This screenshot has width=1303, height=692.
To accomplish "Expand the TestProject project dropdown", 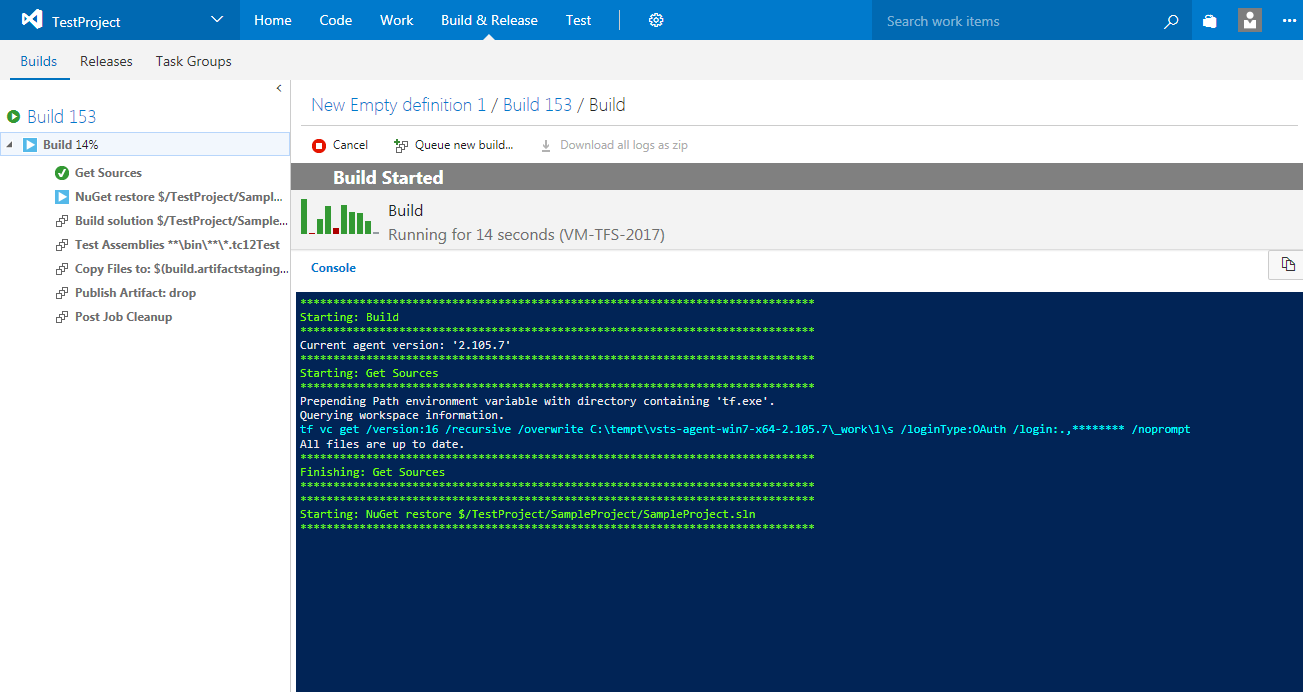I will coord(218,20).
